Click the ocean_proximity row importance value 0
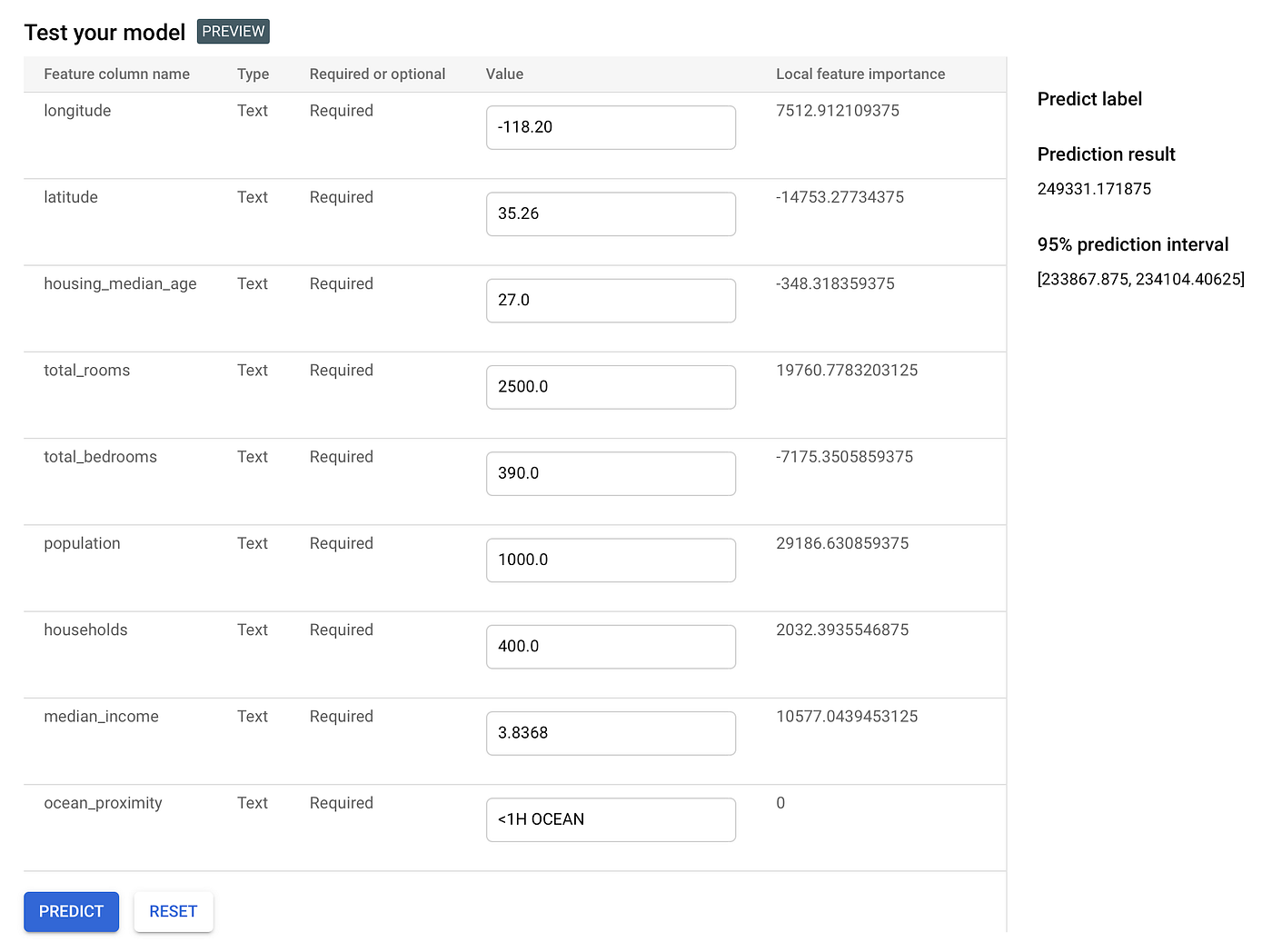This screenshot has width=1272, height=952. [780, 803]
